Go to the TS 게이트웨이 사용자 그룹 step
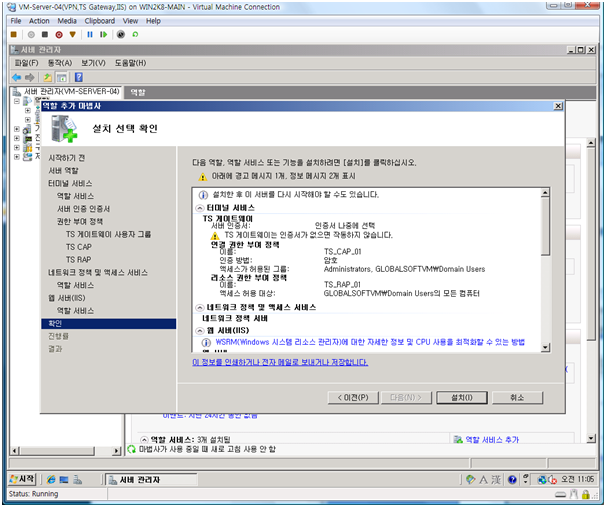 coord(109,235)
